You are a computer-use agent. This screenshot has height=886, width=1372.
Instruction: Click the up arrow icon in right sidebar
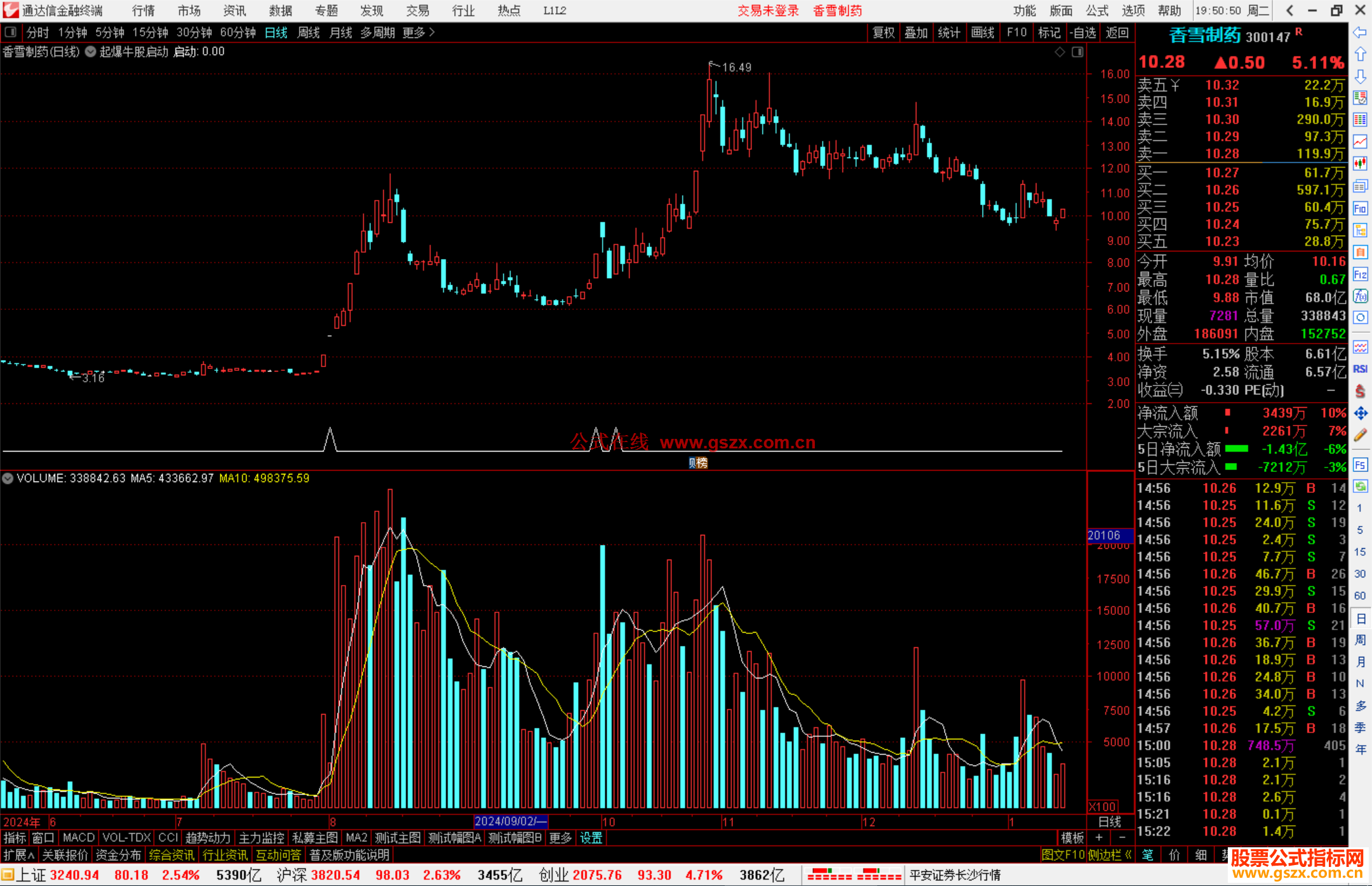tap(1360, 54)
